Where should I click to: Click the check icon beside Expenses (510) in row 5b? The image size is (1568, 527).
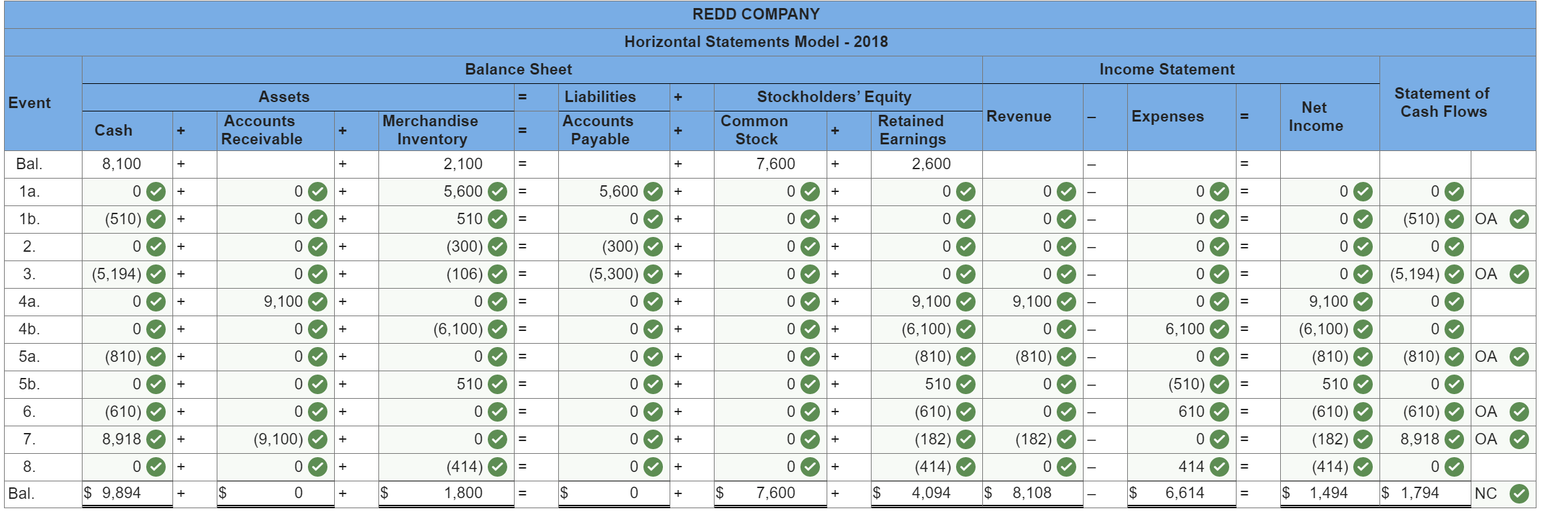(x=1219, y=384)
